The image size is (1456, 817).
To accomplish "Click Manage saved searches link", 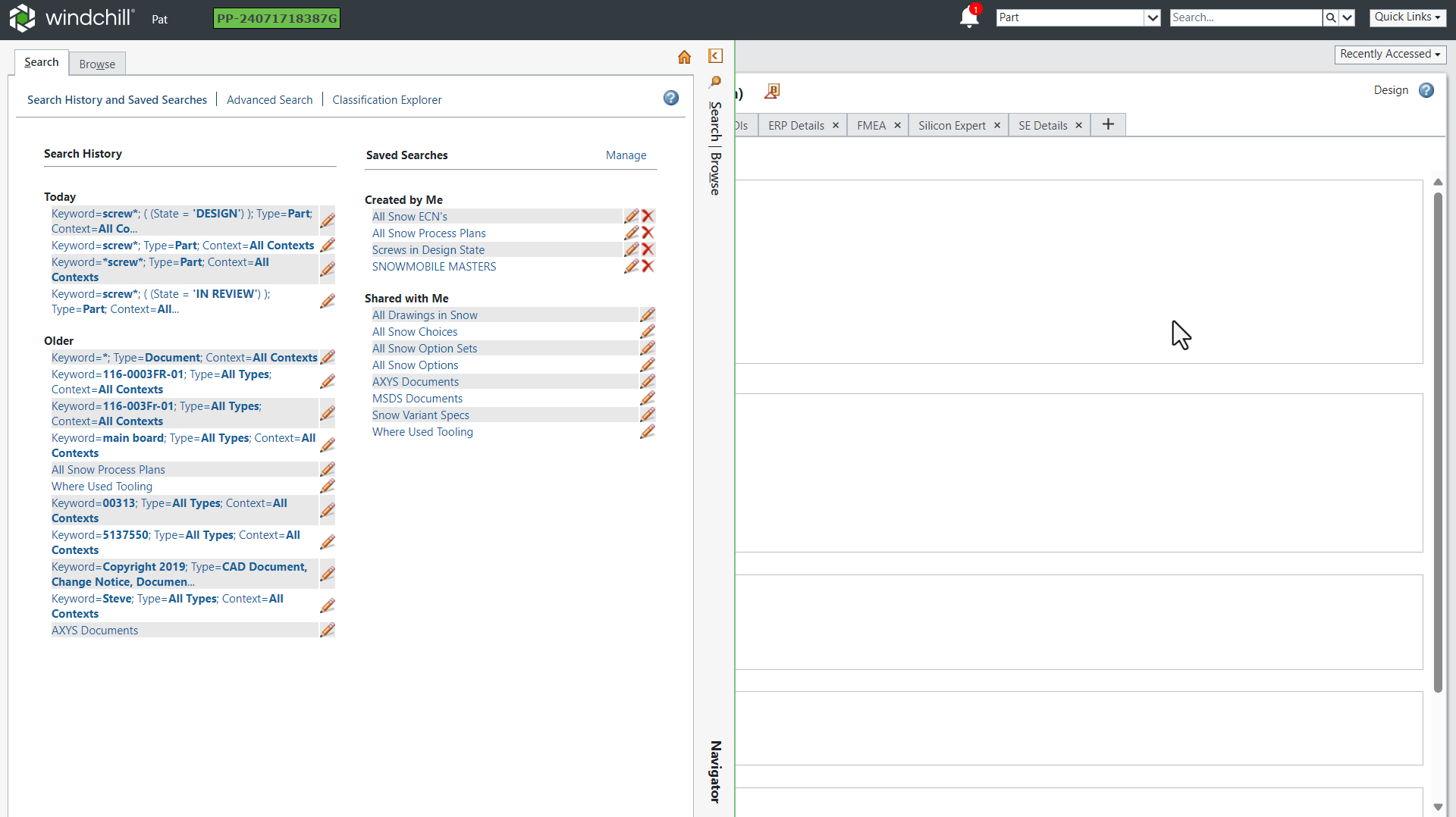I will (x=626, y=155).
